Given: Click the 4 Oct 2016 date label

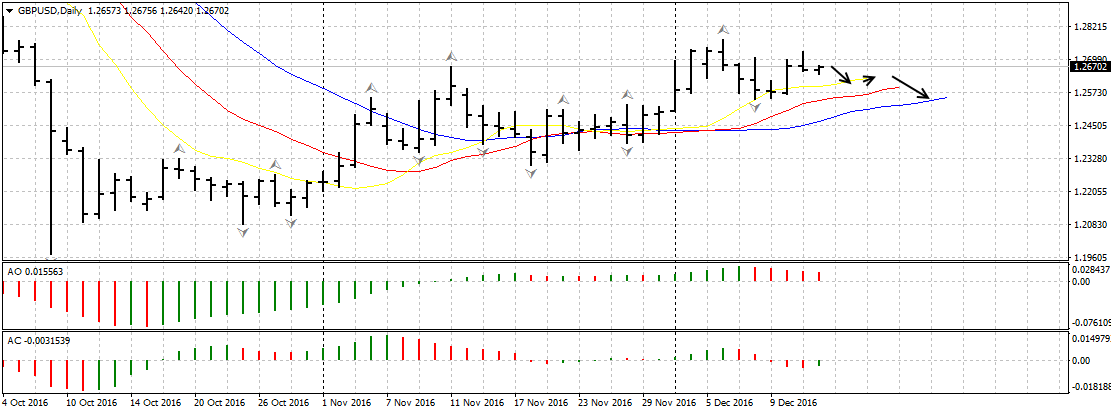Looking at the screenshot, I should (x=25, y=403).
